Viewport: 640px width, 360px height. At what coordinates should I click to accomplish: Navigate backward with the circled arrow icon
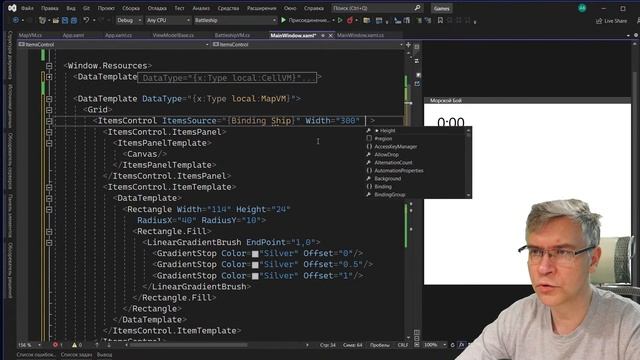16,20
